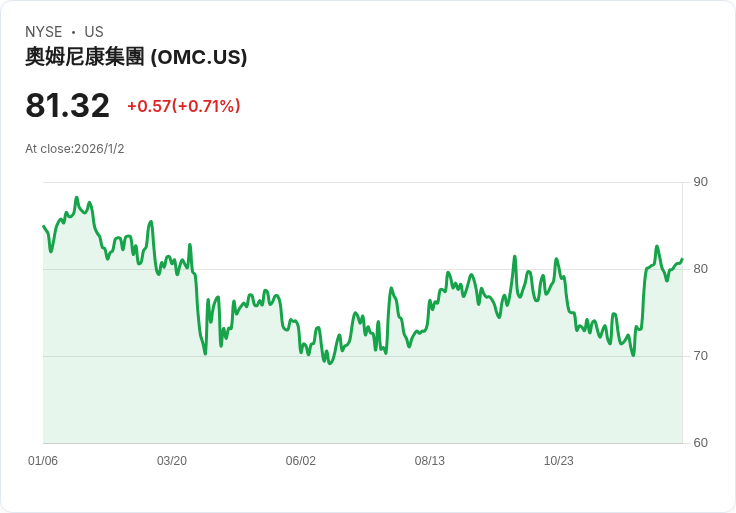736x513 pixels.
Task: Click the US market label
Action: [x=94, y=32]
